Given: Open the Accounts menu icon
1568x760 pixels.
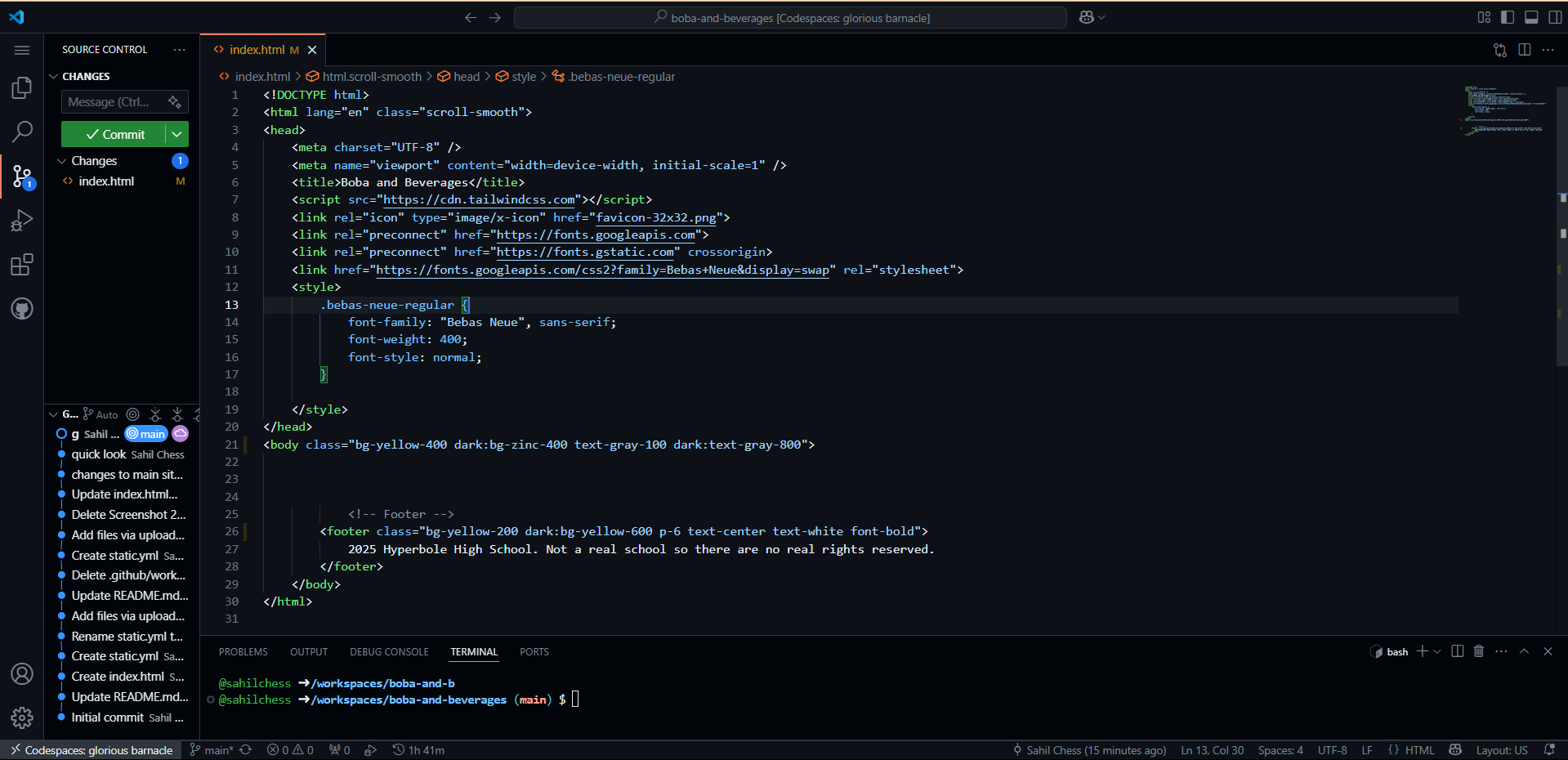Looking at the screenshot, I should tap(22, 673).
